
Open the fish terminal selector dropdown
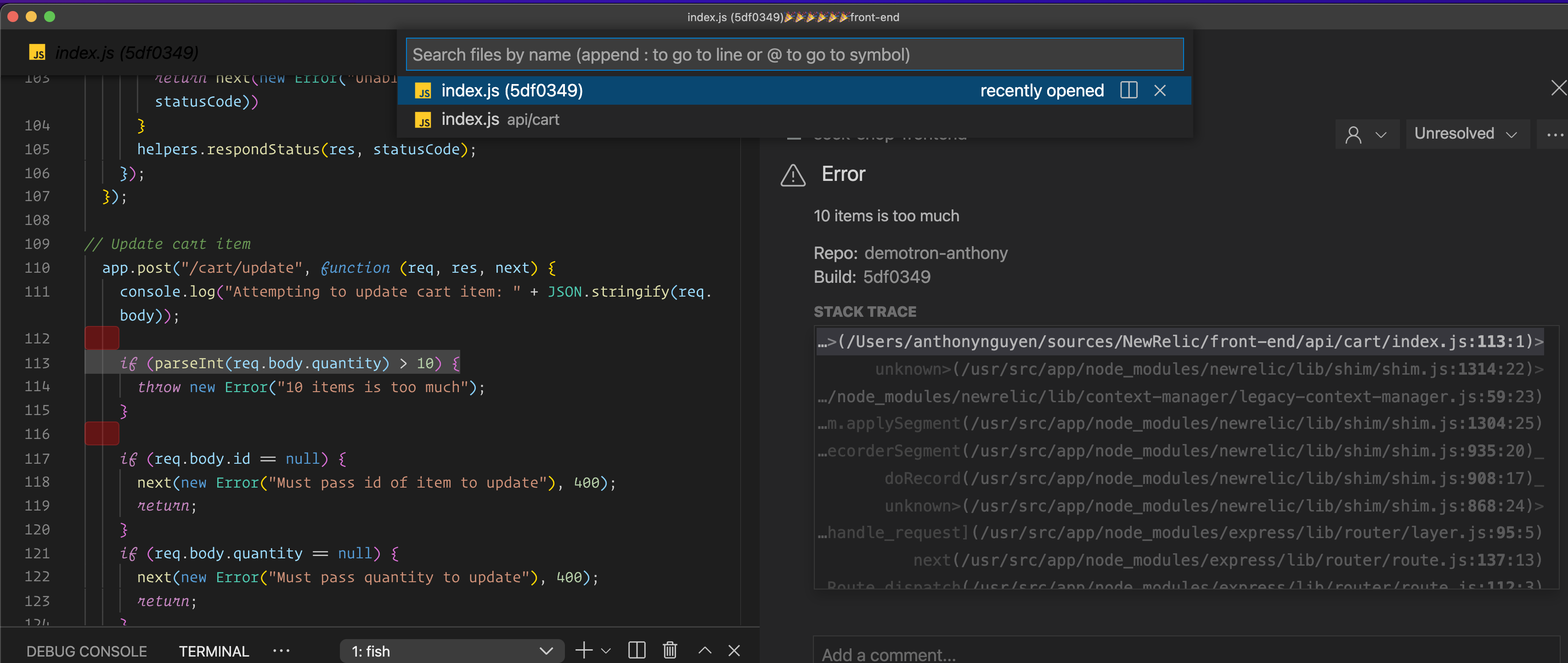(x=451, y=651)
